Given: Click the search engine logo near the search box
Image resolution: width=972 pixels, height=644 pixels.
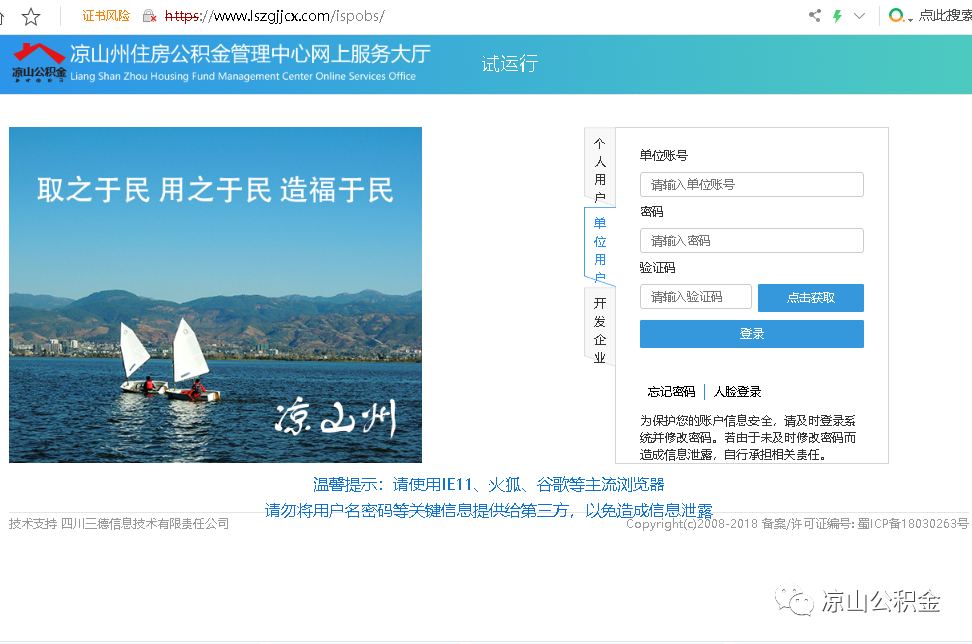Looking at the screenshot, I should [896, 16].
